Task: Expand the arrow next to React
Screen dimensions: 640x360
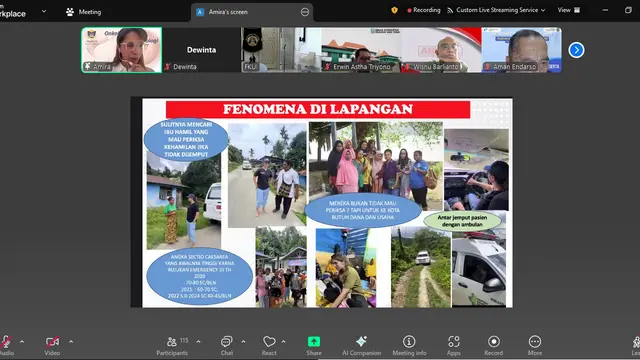Action: coord(283,342)
